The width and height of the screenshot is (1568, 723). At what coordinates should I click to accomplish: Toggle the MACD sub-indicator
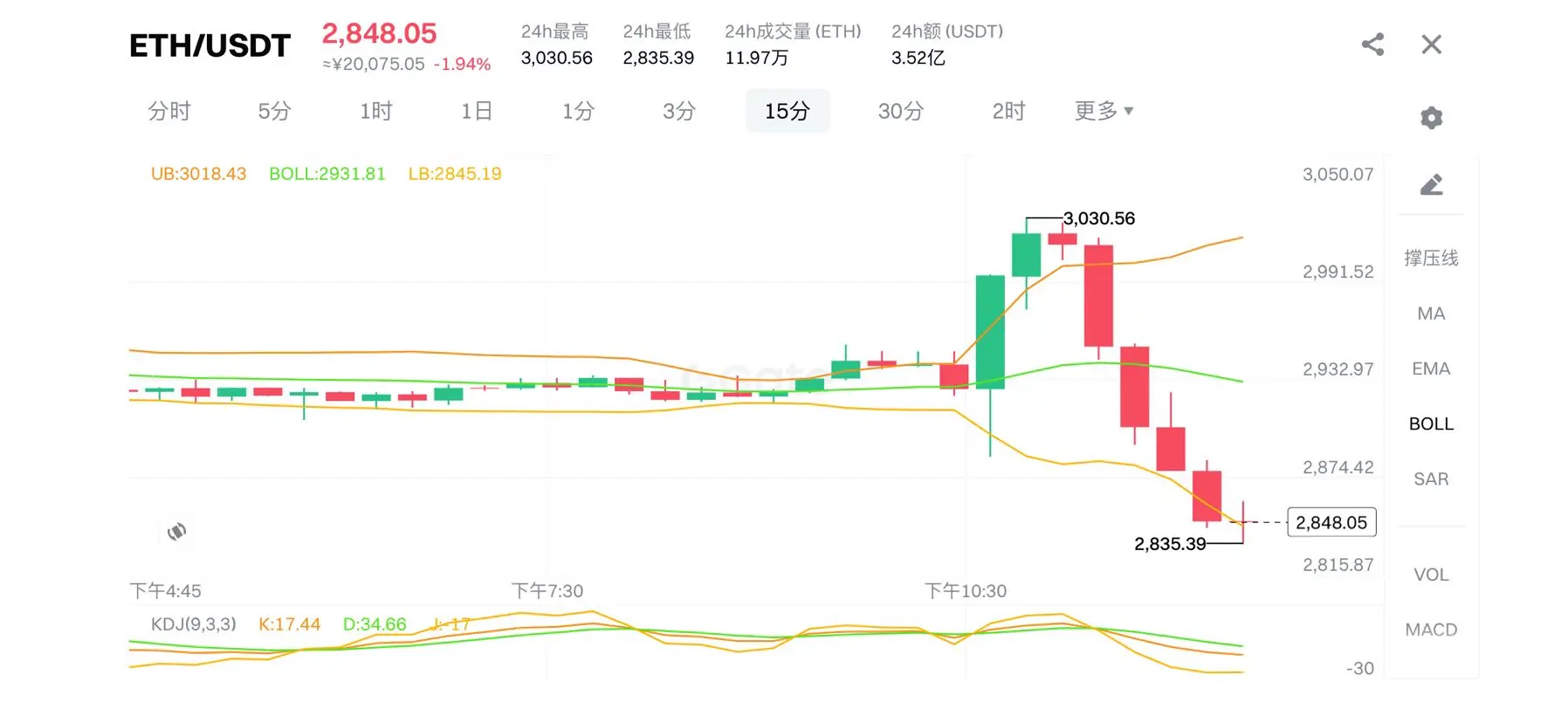(x=1431, y=630)
